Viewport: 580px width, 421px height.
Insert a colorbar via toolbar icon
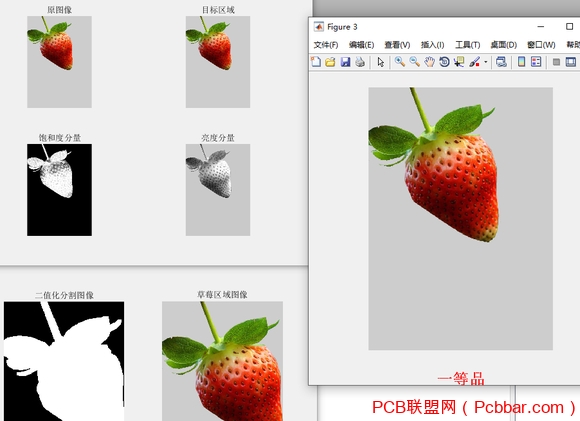tap(521, 62)
